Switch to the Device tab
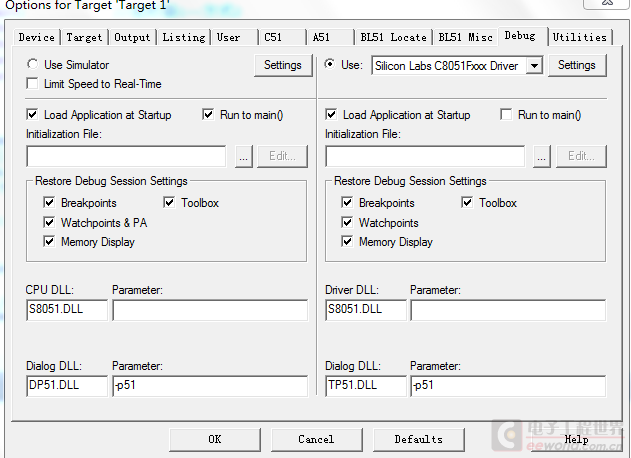631x458 pixels. [37, 37]
